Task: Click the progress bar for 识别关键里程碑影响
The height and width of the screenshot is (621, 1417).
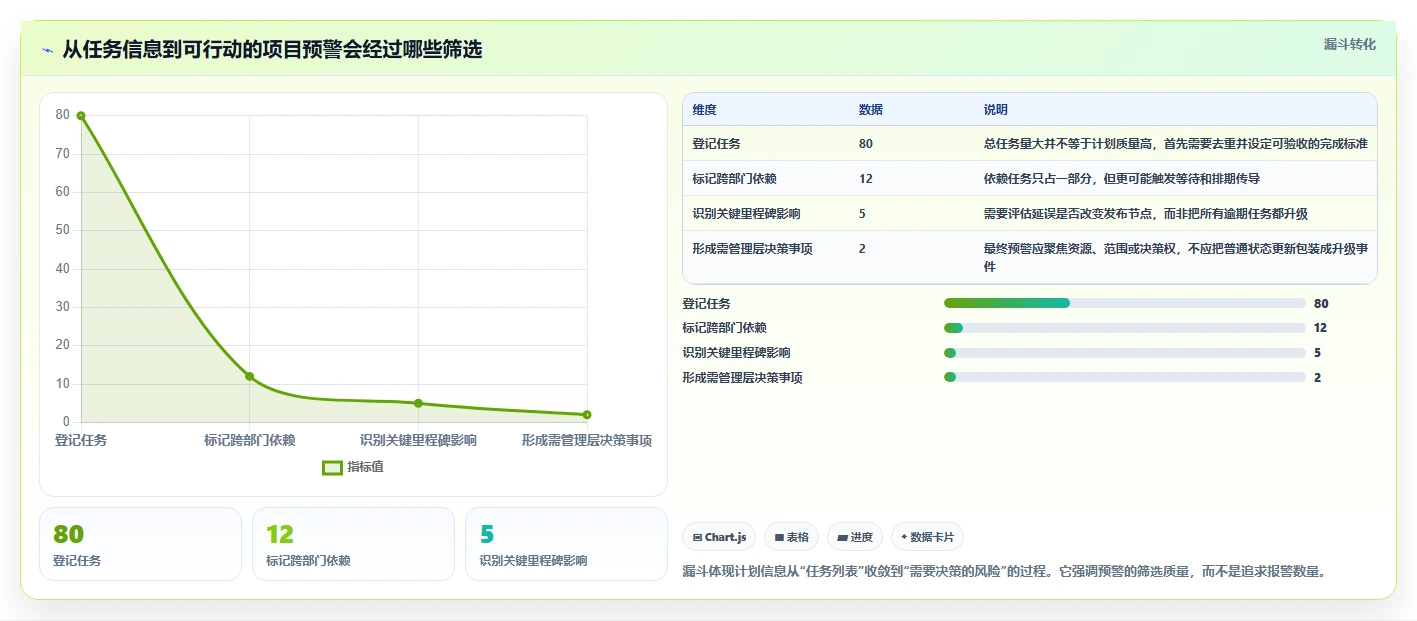Action: [1125, 353]
